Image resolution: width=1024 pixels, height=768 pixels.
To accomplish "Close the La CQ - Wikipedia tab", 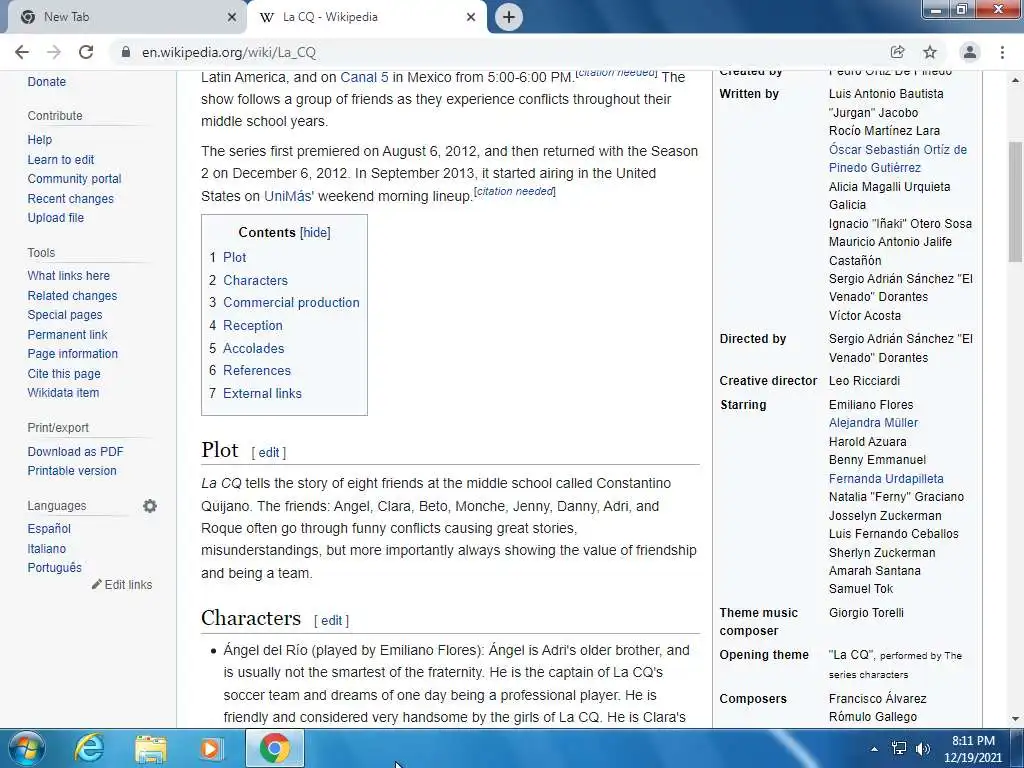I will (x=471, y=17).
